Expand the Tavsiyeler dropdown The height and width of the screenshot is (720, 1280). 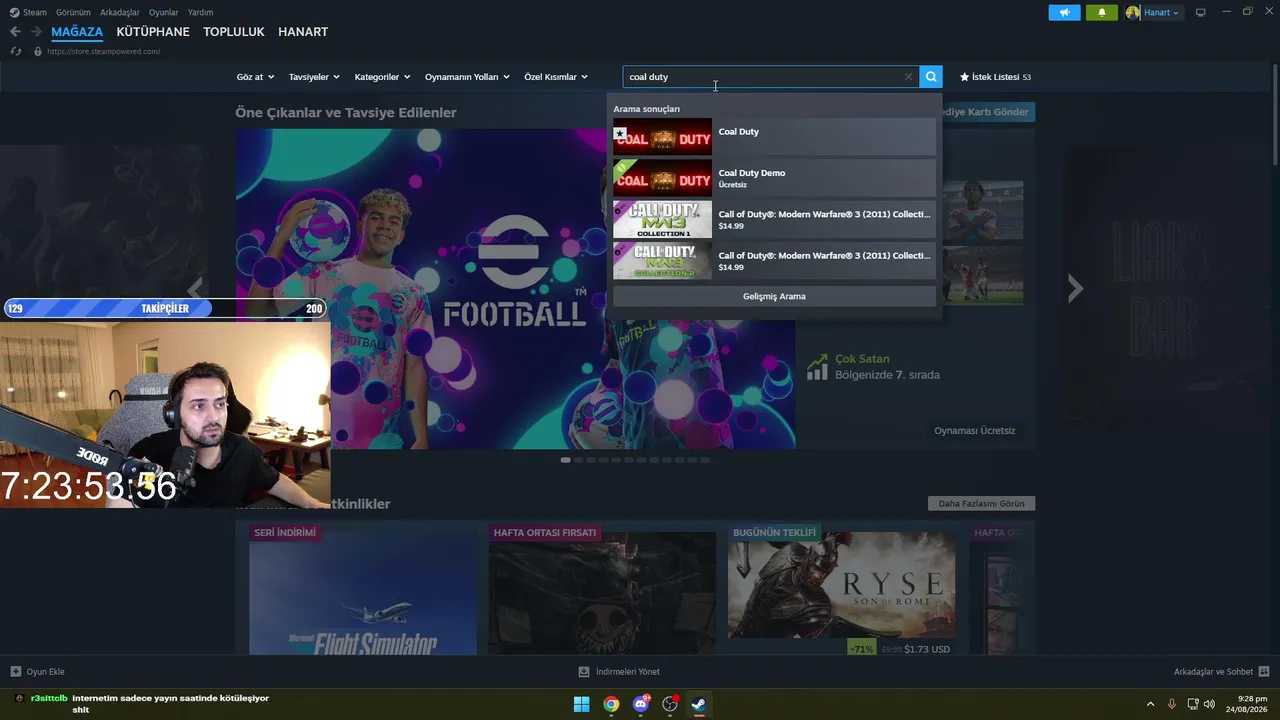pyautogui.click(x=314, y=77)
